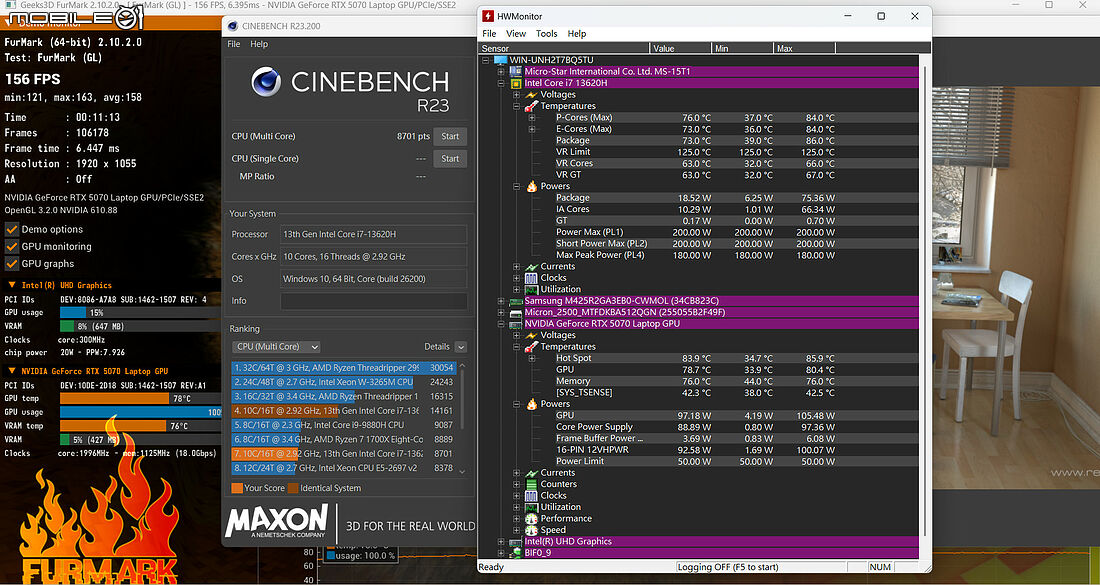
Task: Click the orange Your Score legend swatch
Action: 237,488
